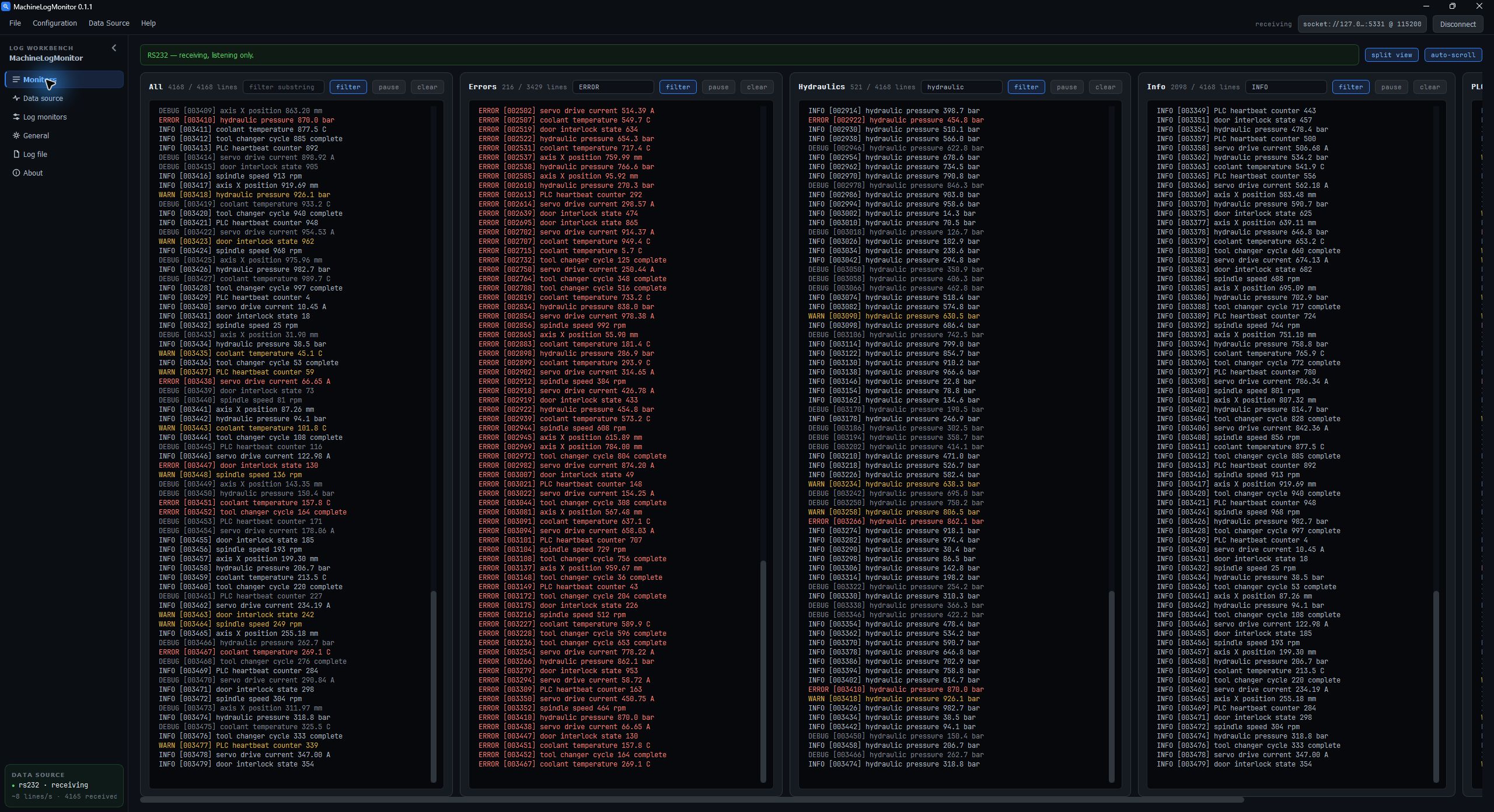Click the RS232 receiving status banner
This screenshot has height=812, width=1494.
(x=749, y=55)
